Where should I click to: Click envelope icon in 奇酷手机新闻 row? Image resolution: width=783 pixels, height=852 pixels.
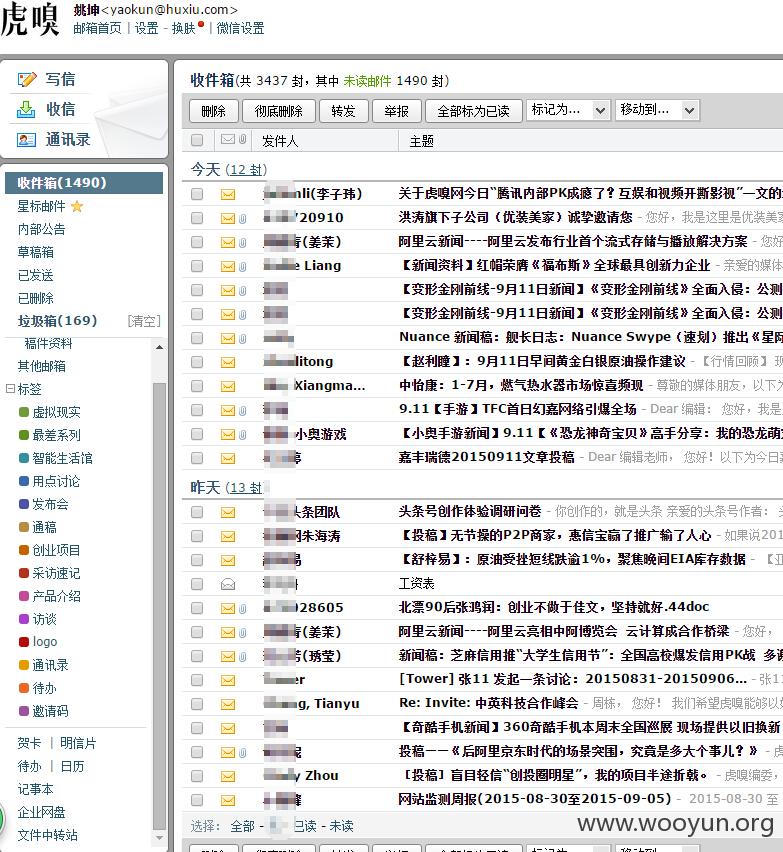(228, 729)
